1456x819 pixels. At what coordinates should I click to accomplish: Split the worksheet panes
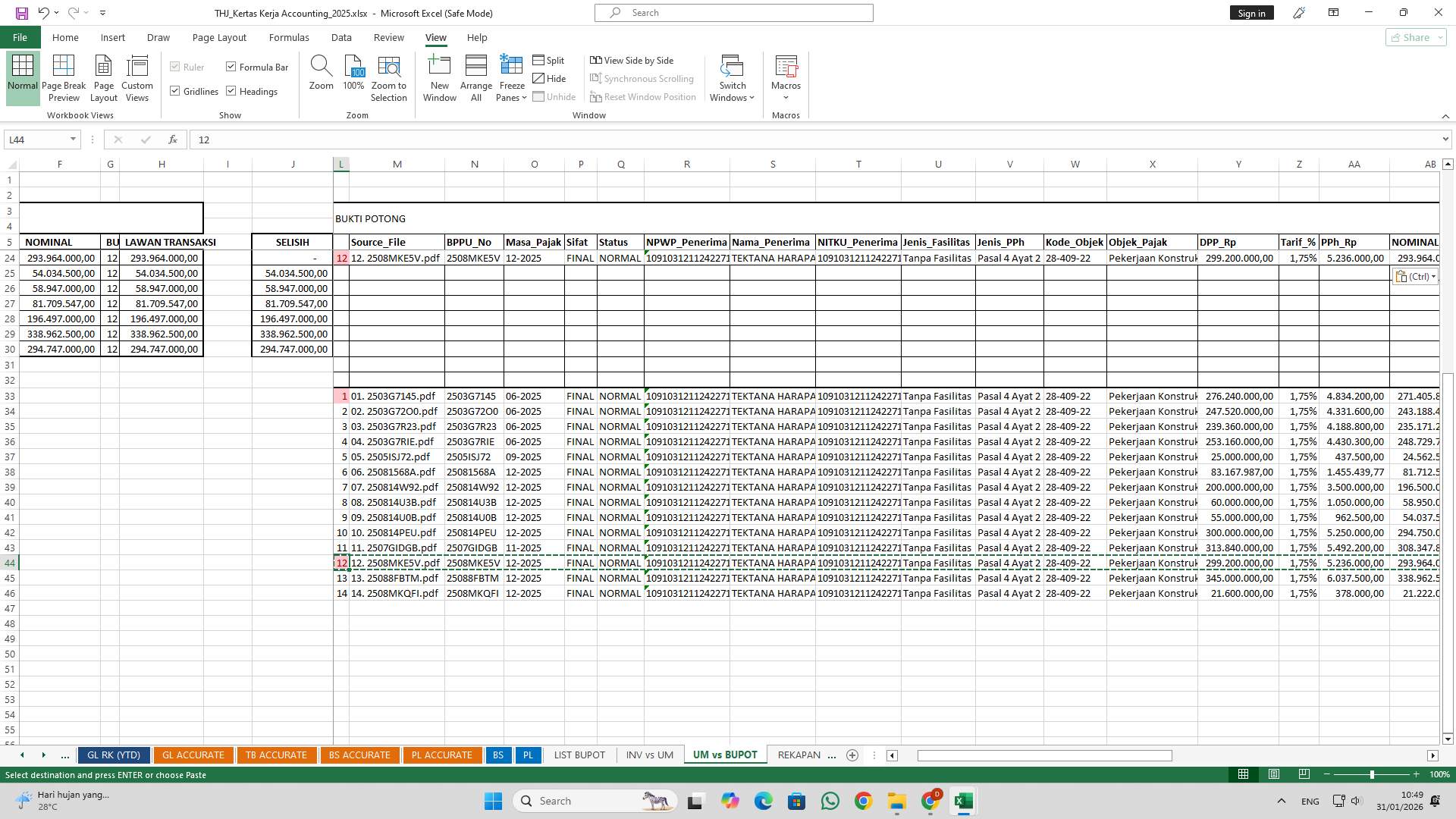coord(549,60)
